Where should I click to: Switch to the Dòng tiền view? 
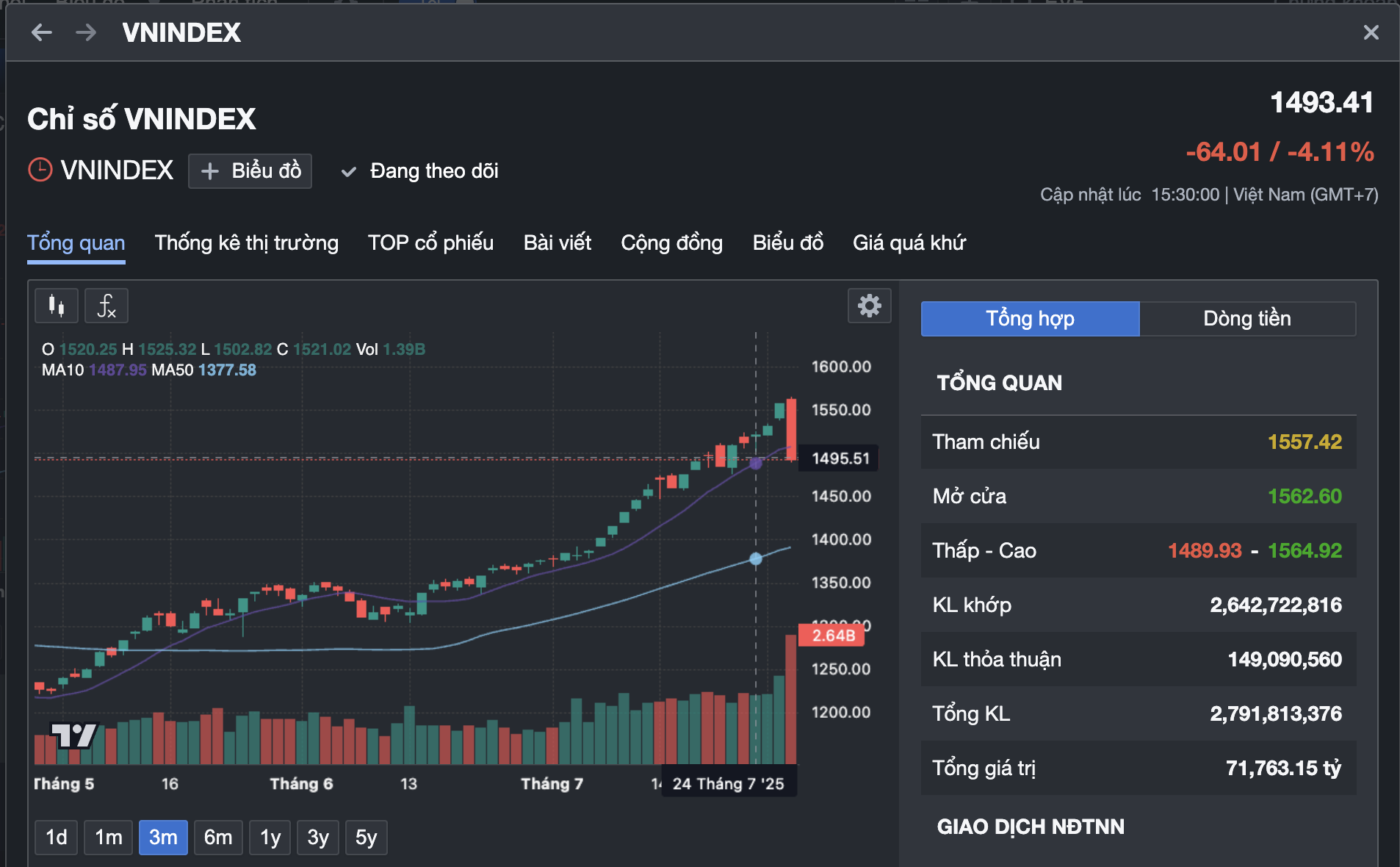[x=1246, y=319]
